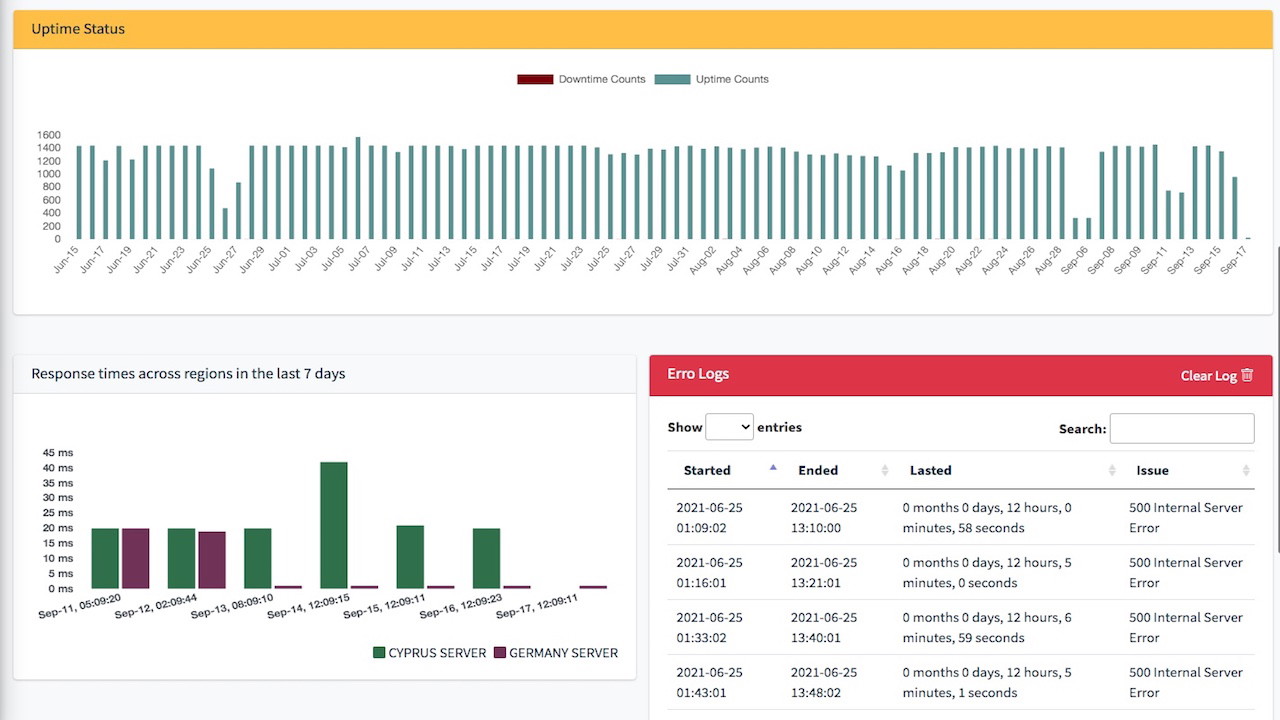Click the CYPRUS SERVER legend label
The width and height of the screenshot is (1280, 720).
(439, 653)
